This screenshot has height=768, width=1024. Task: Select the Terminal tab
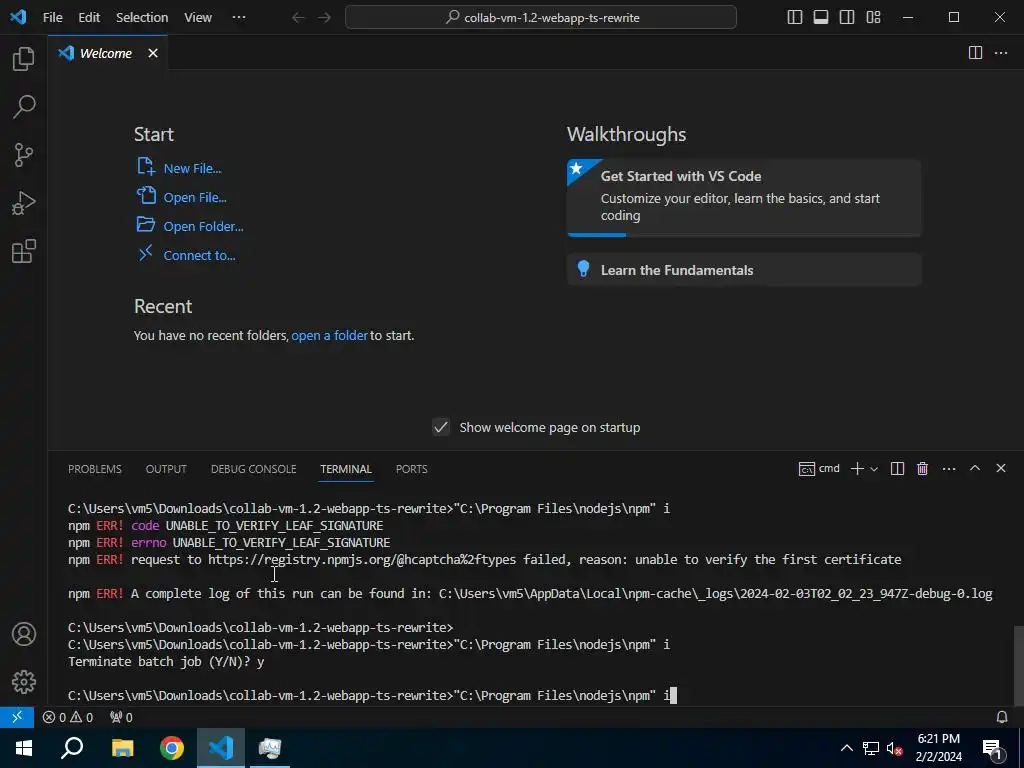pyautogui.click(x=346, y=469)
